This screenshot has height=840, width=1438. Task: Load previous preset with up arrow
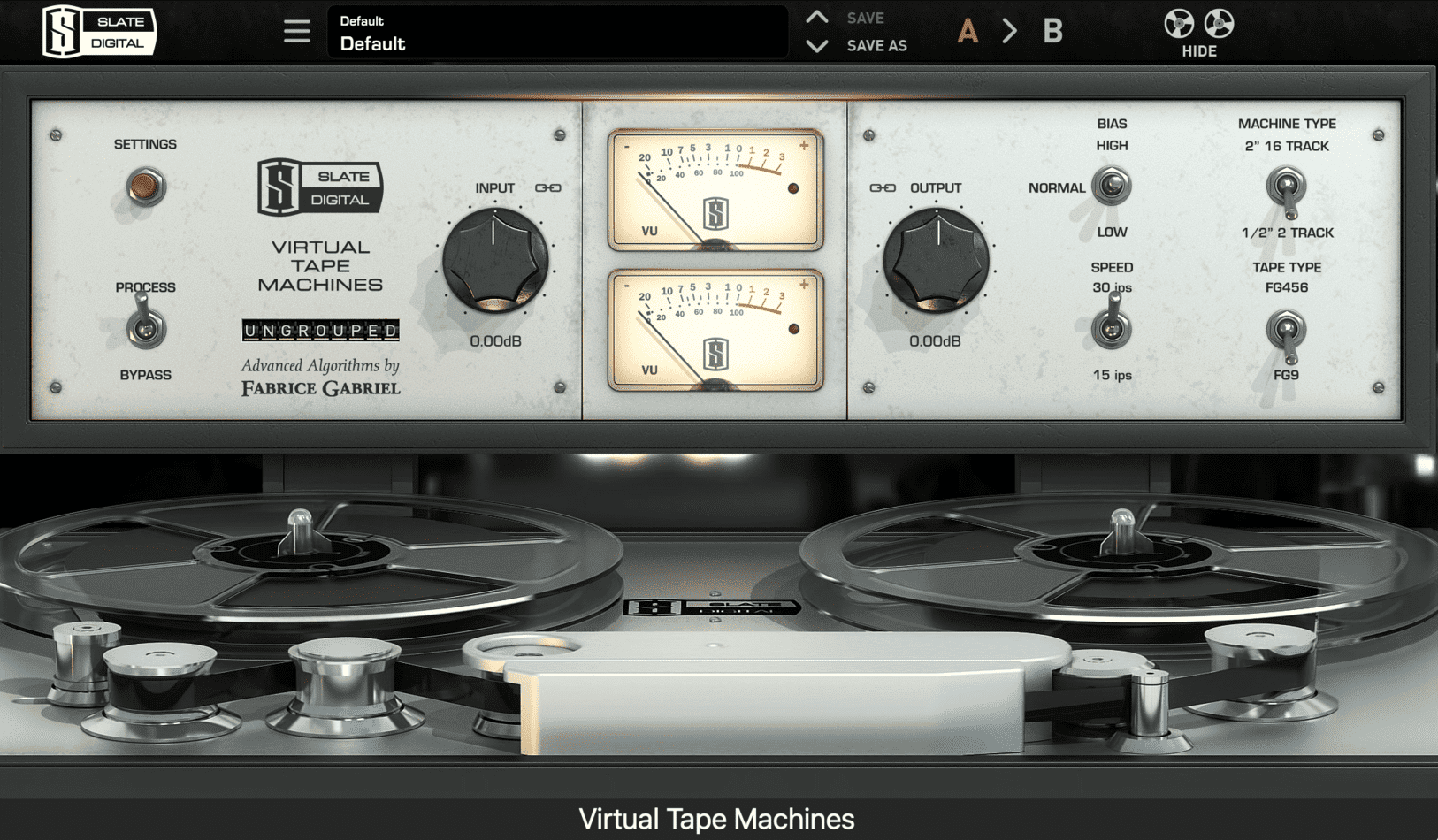point(817,17)
